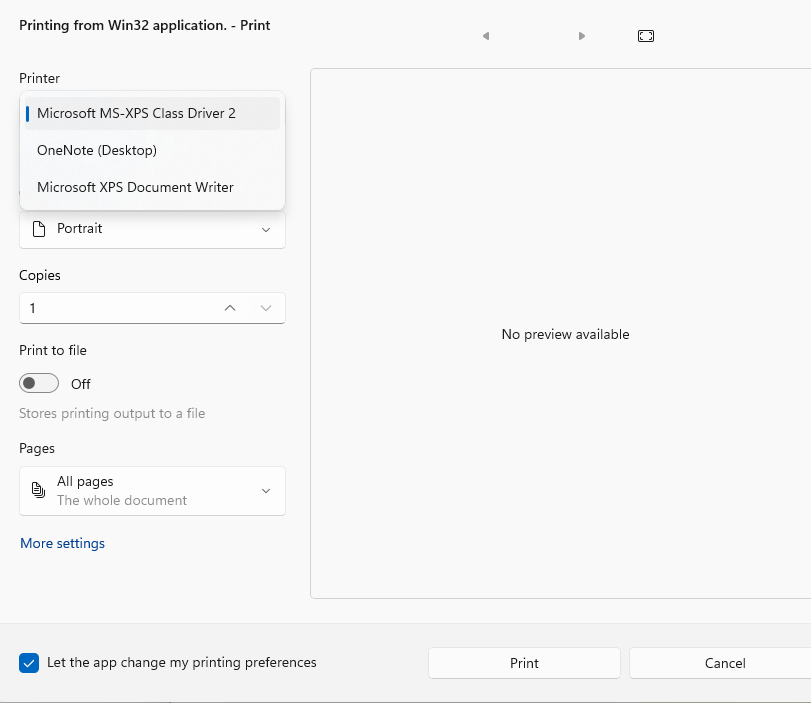The image size is (811, 703).
Task: Click the No preview available pane
Action: 565,334
